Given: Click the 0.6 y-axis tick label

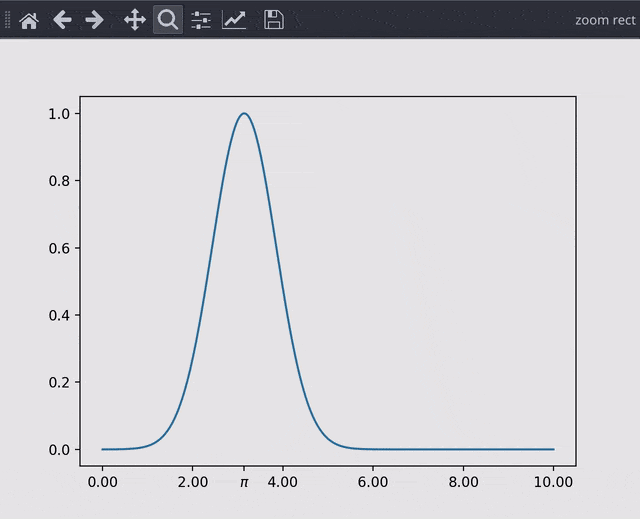Looking at the screenshot, I should point(59,248).
